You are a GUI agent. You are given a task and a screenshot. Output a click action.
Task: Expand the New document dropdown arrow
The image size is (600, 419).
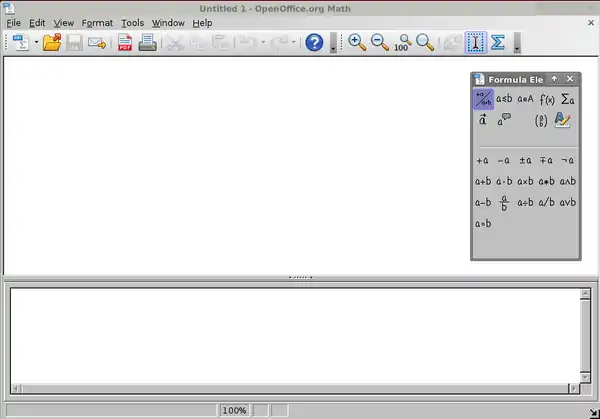pyautogui.click(x=36, y=42)
